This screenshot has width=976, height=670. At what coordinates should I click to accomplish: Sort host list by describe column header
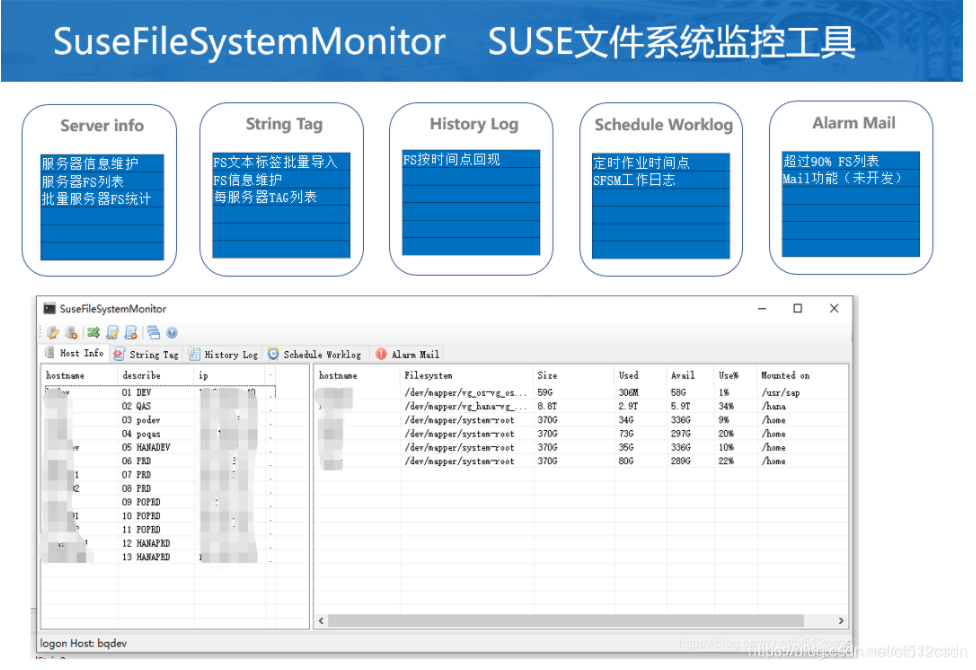pos(156,375)
